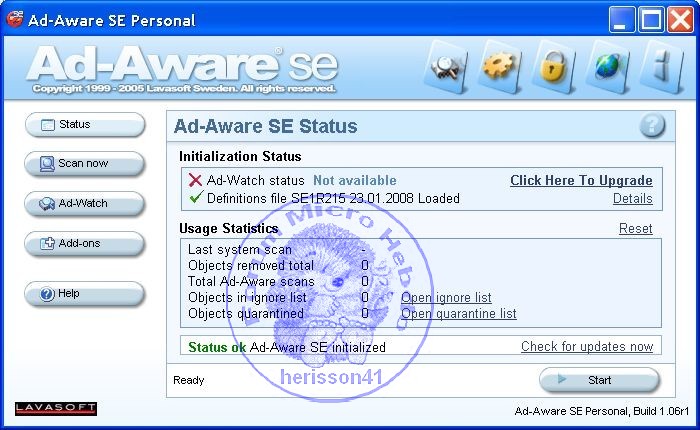The height and width of the screenshot is (430, 700).
Task: Close the Ad-Aware SE Personal window
Action: pos(680,20)
